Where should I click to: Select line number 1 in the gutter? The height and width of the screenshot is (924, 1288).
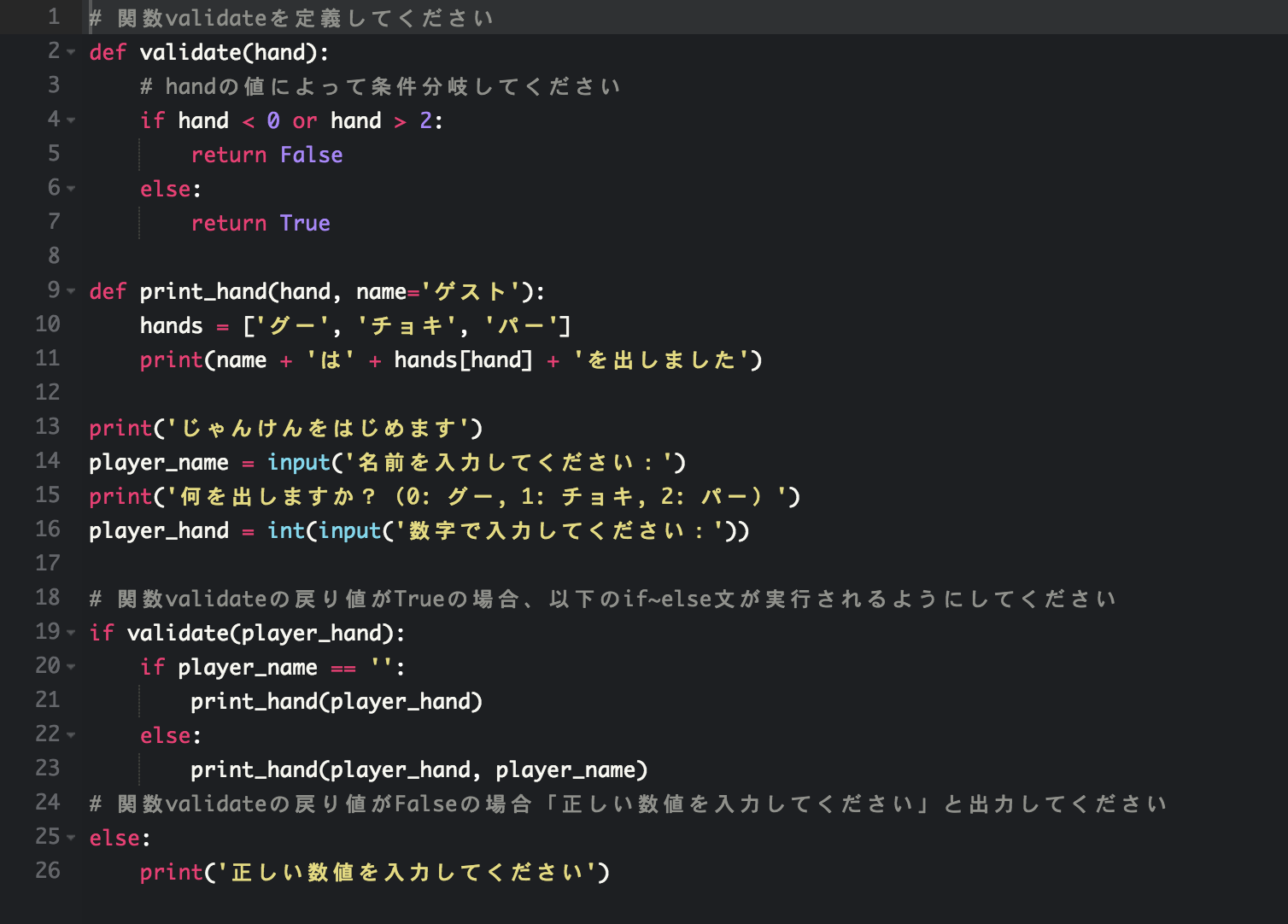pos(54,17)
